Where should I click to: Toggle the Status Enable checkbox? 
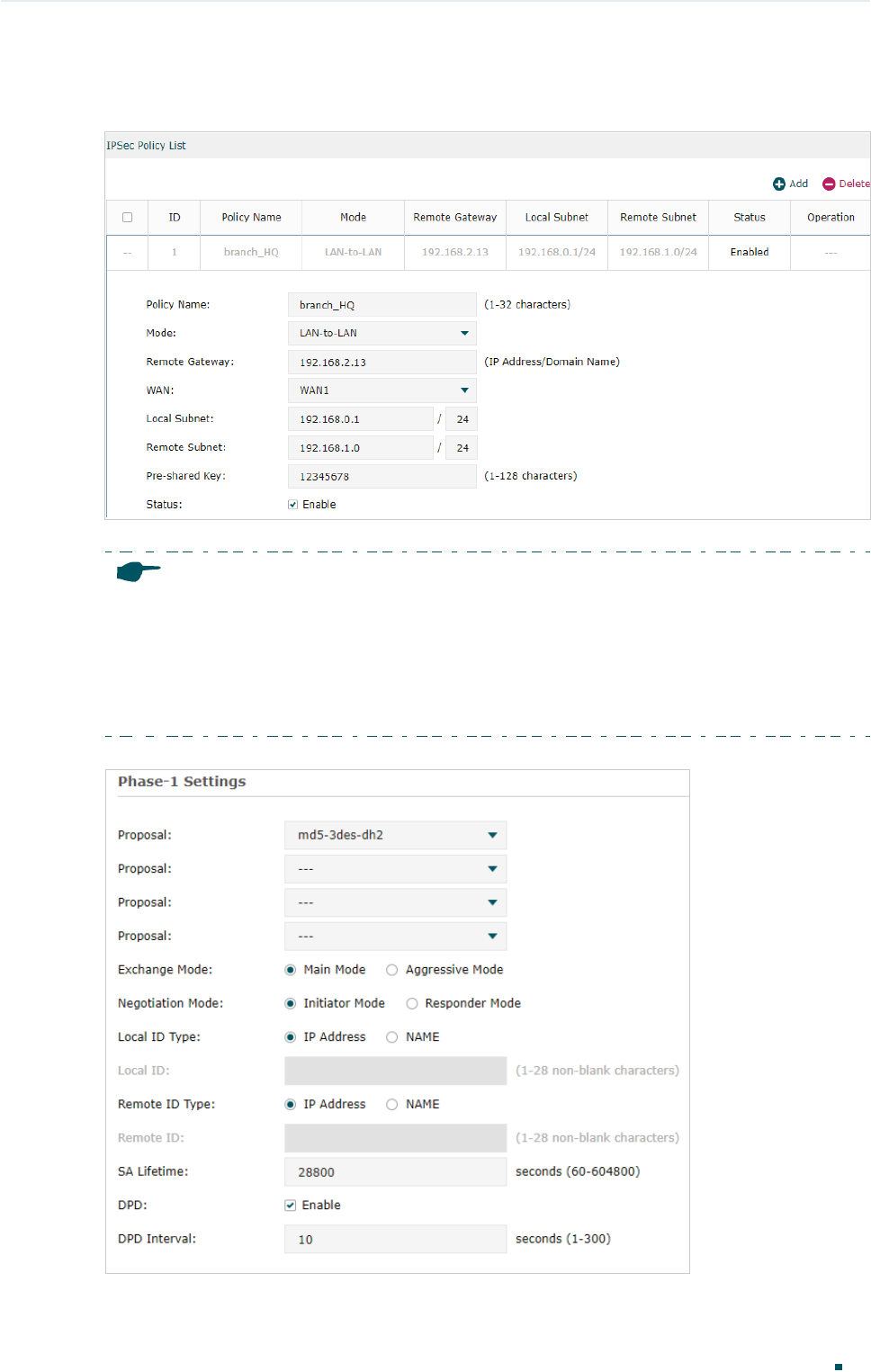[x=292, y=505]
